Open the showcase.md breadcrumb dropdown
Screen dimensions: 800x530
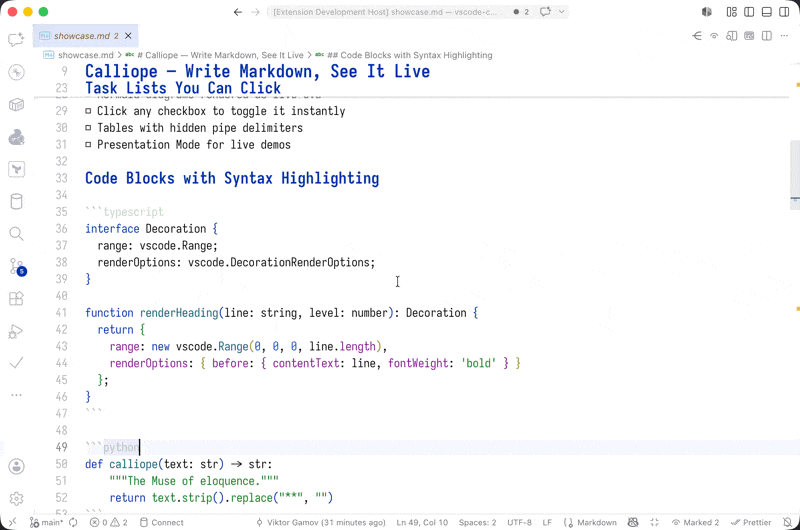click(x=79, y=55)
